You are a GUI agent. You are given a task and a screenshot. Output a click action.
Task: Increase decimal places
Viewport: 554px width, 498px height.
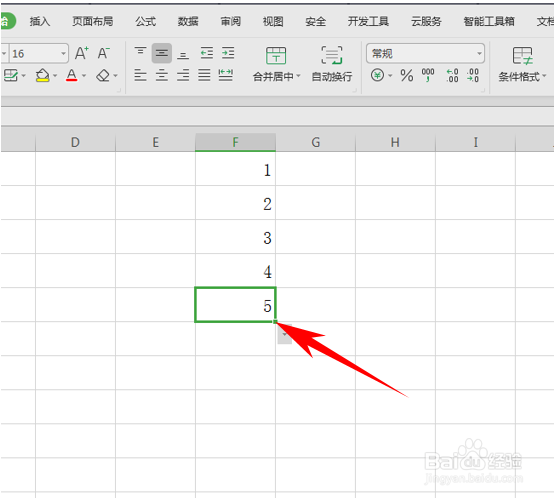click(x=452, y=75)
